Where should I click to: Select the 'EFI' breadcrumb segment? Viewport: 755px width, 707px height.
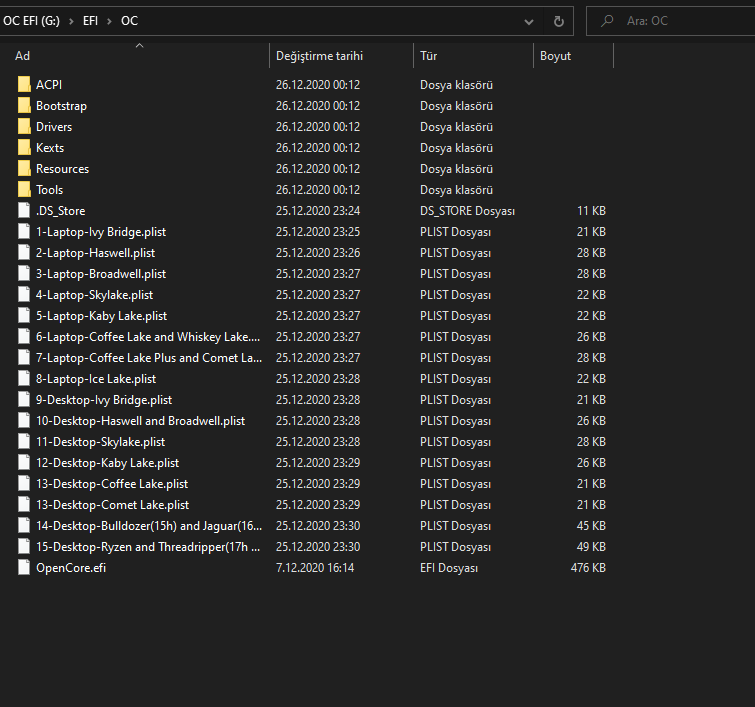tap(91, 21)
